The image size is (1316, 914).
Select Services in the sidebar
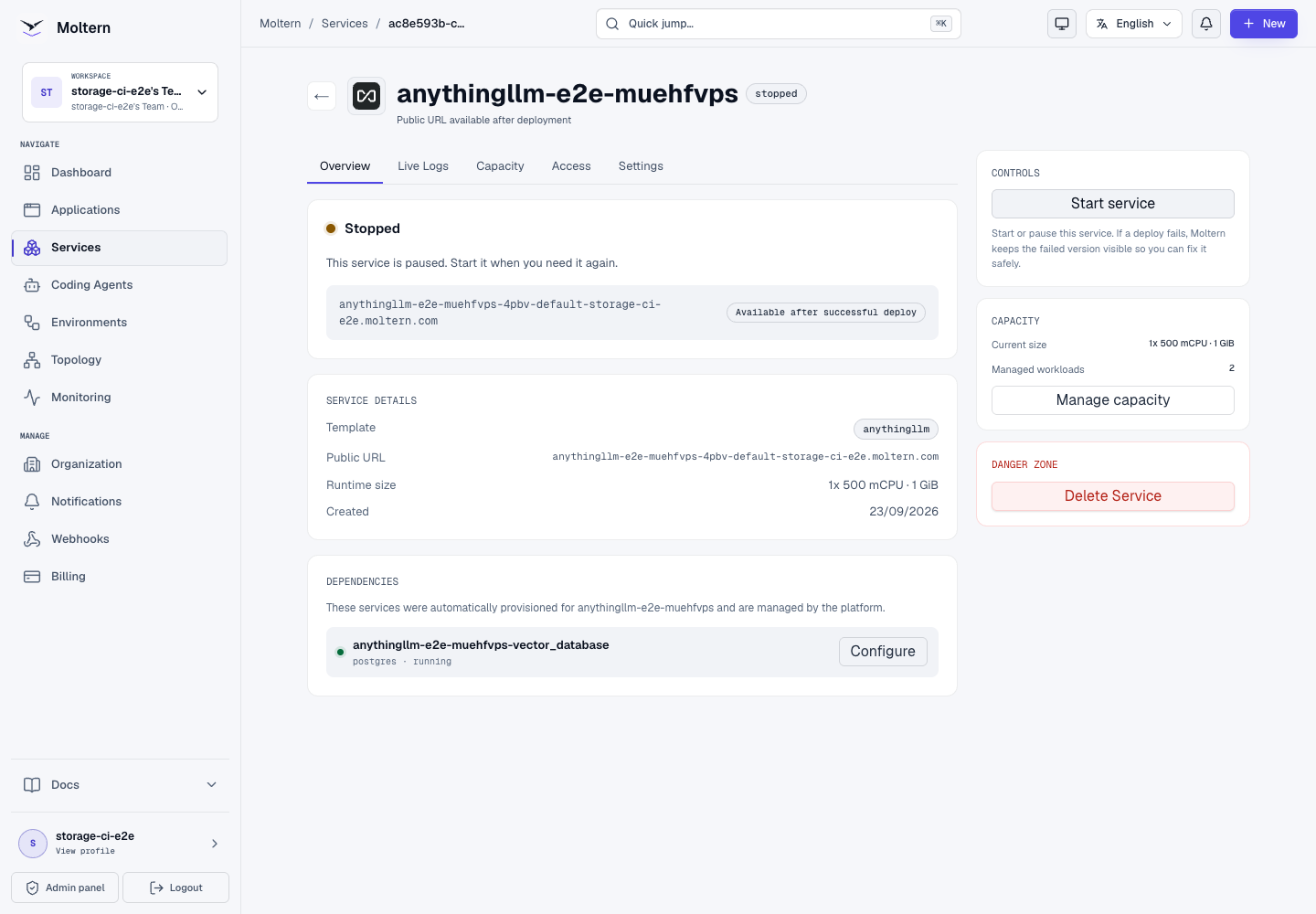119,248
